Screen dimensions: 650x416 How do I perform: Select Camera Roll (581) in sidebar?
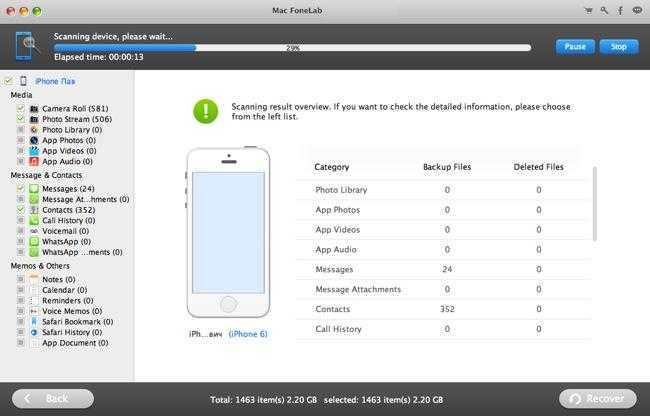75,109
